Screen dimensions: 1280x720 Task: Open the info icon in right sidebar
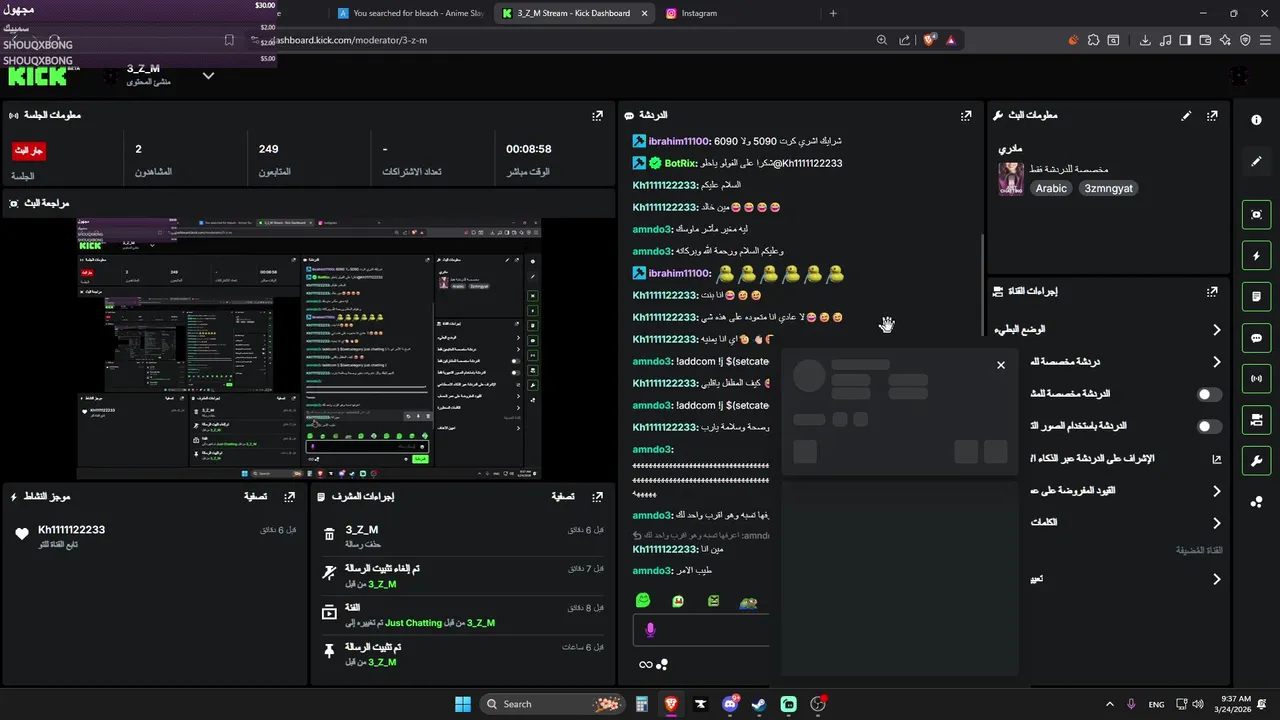tap(1256, 119)
